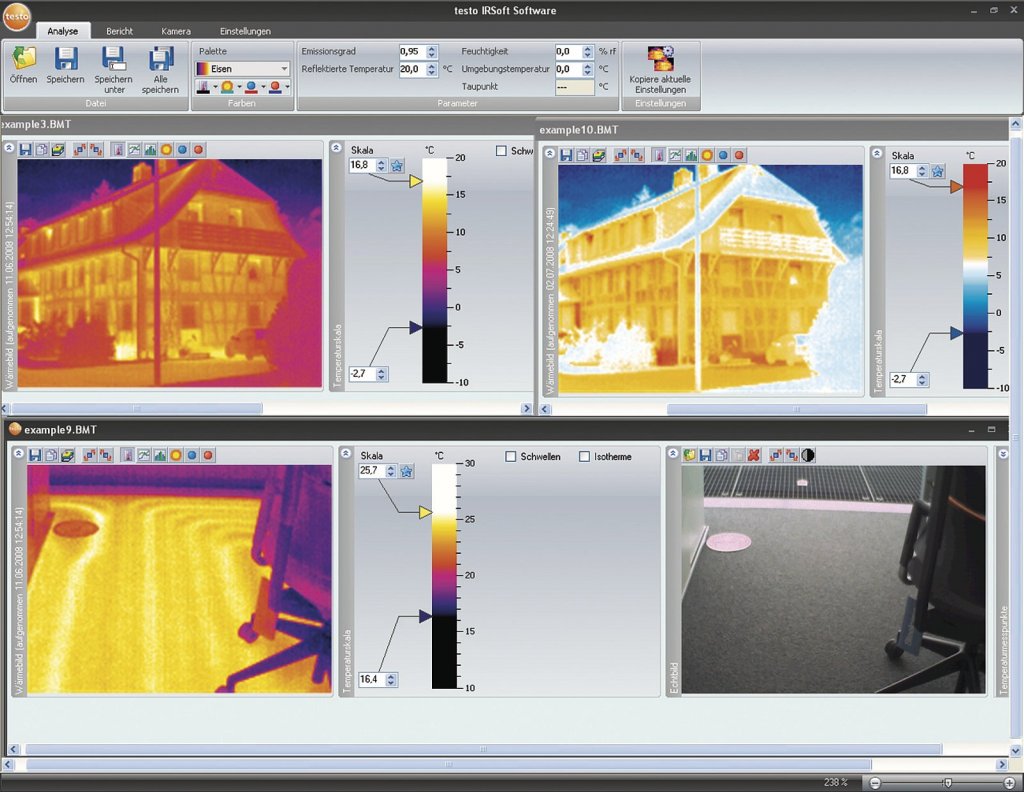Screen dimensions: 1024x792
Task: Click the 16,4 lower scale spinner in example9.BMT
Action: [391, 680]
